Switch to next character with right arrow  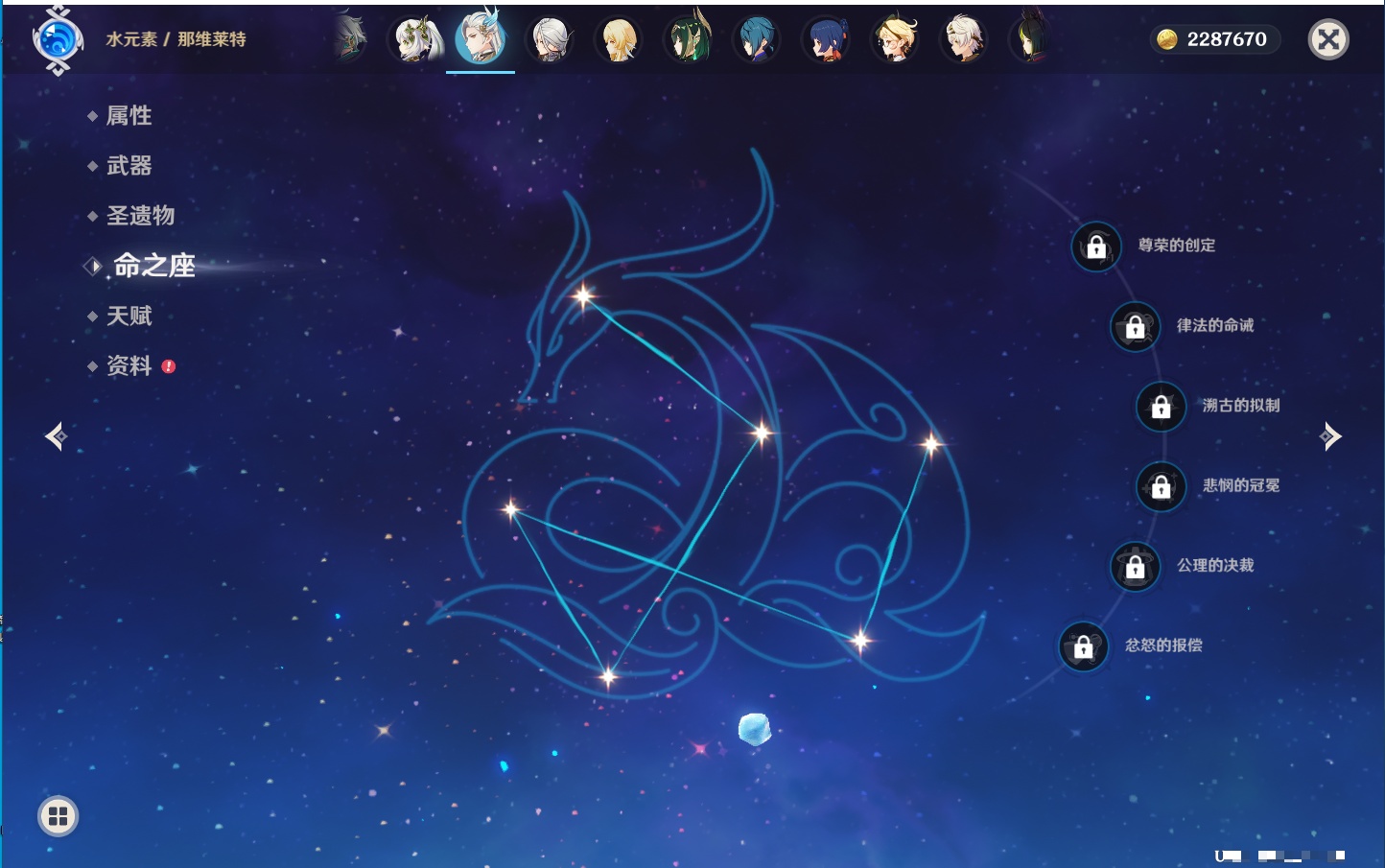(1329, 436)
